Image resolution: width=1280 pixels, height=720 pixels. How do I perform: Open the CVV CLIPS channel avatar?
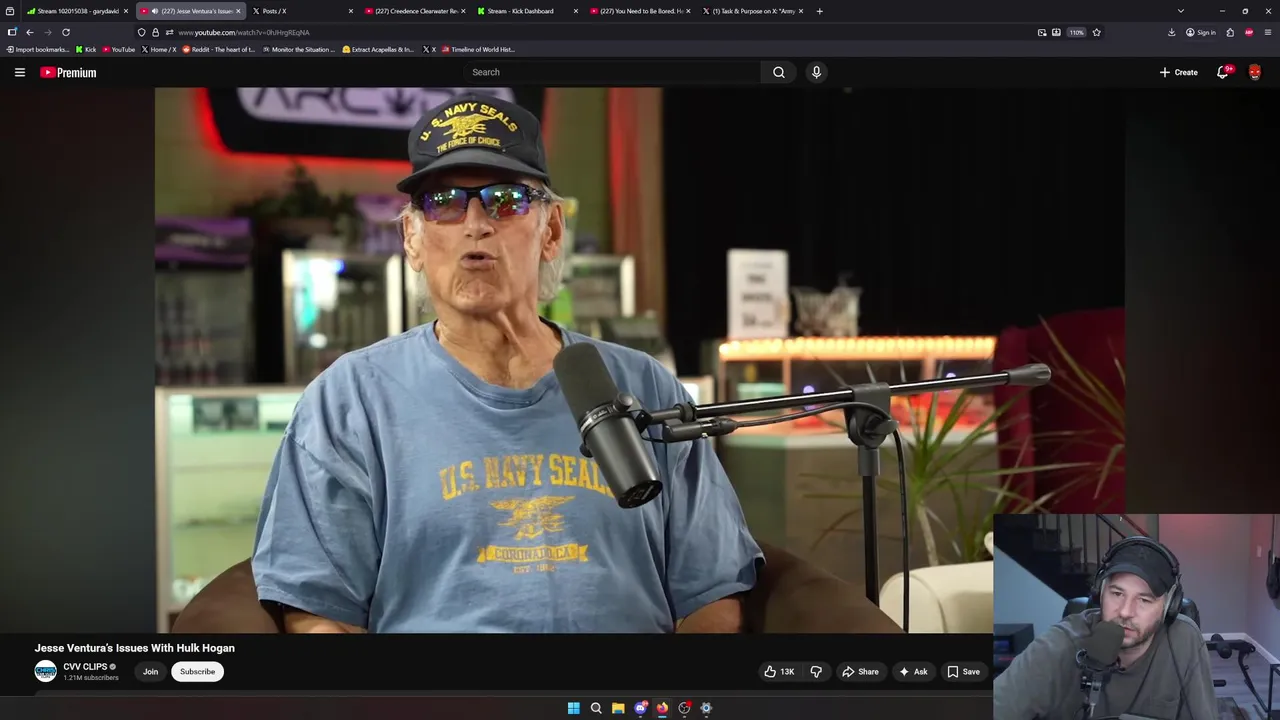pos(46,671)
